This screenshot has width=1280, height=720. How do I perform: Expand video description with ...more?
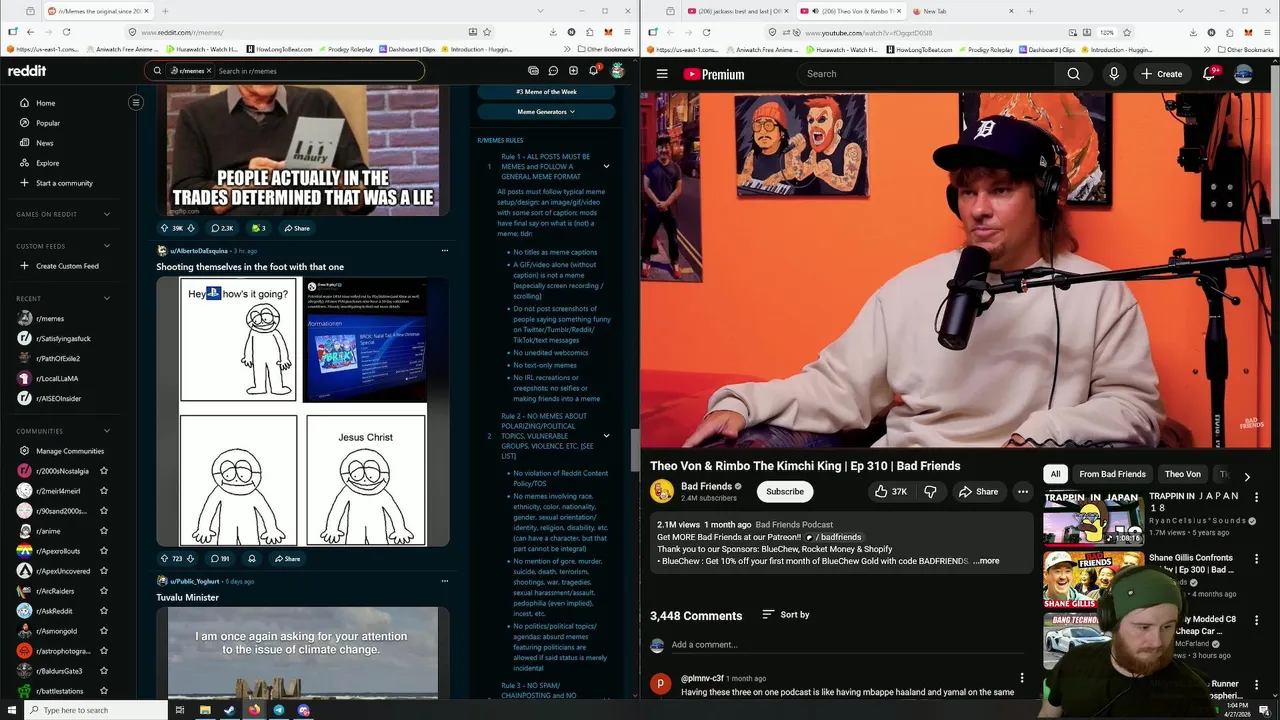tap(986, 561)
